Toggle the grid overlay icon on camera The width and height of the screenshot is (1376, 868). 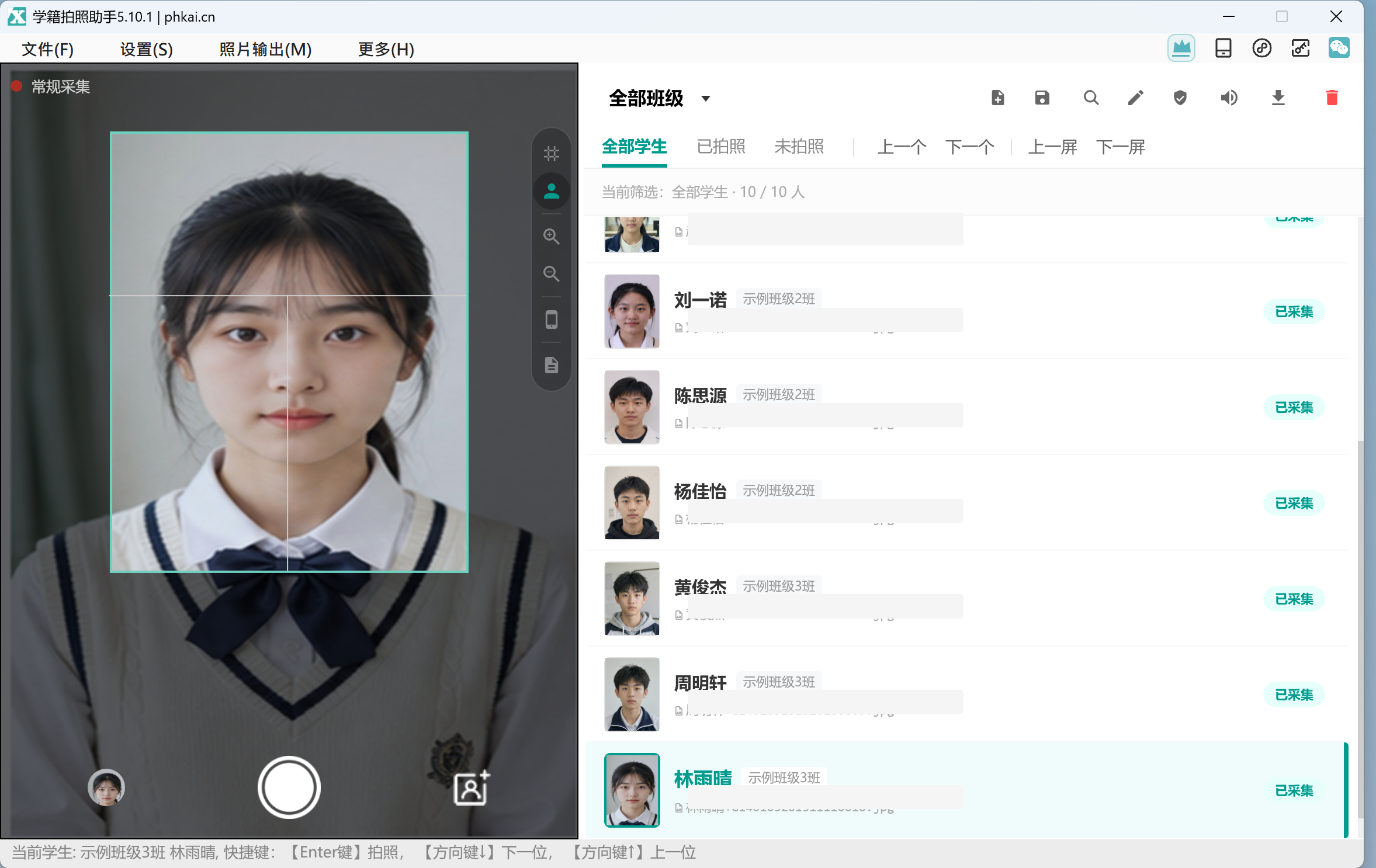pos(551,154)
